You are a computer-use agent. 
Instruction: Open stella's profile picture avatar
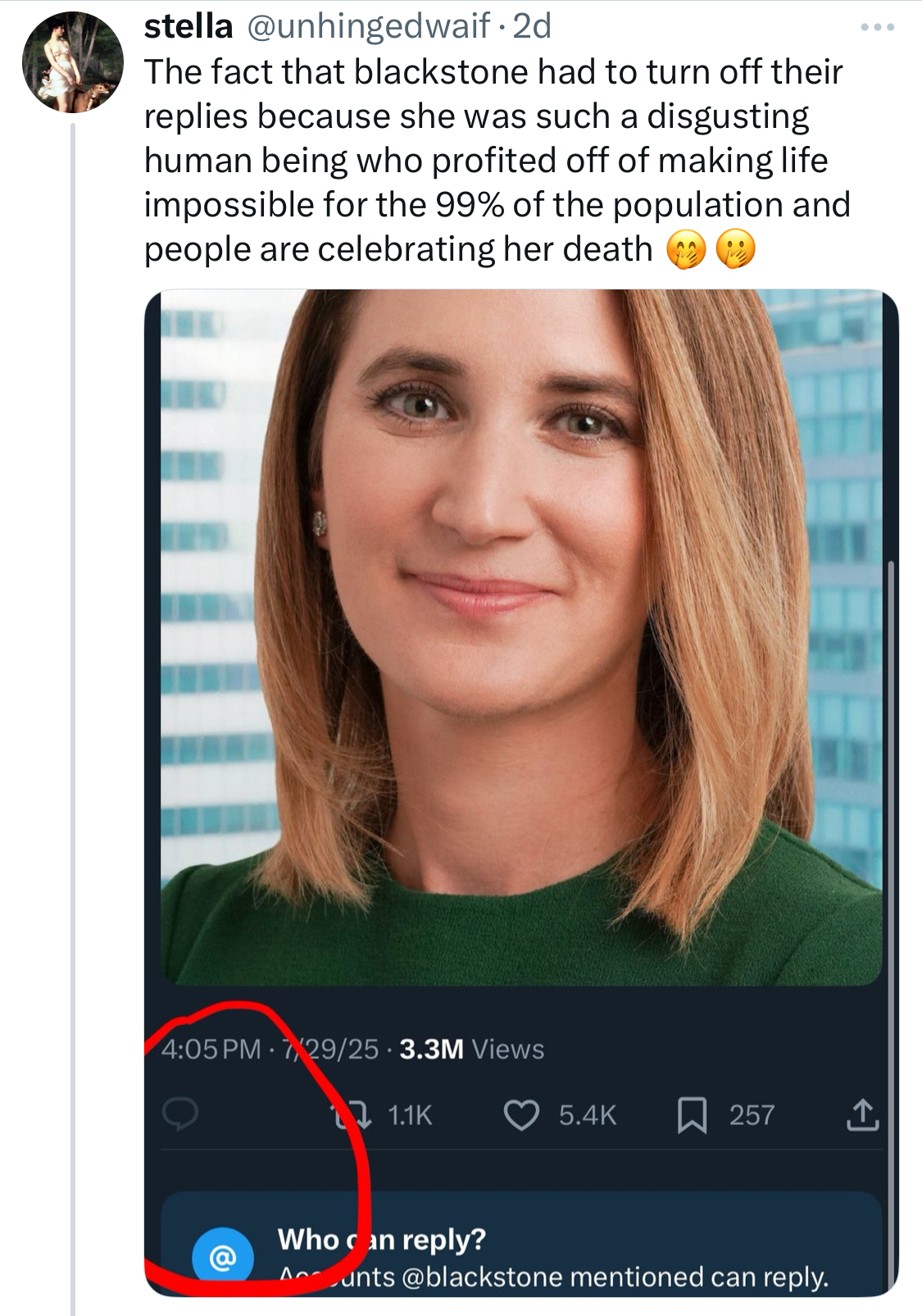(x=72, y=62)
